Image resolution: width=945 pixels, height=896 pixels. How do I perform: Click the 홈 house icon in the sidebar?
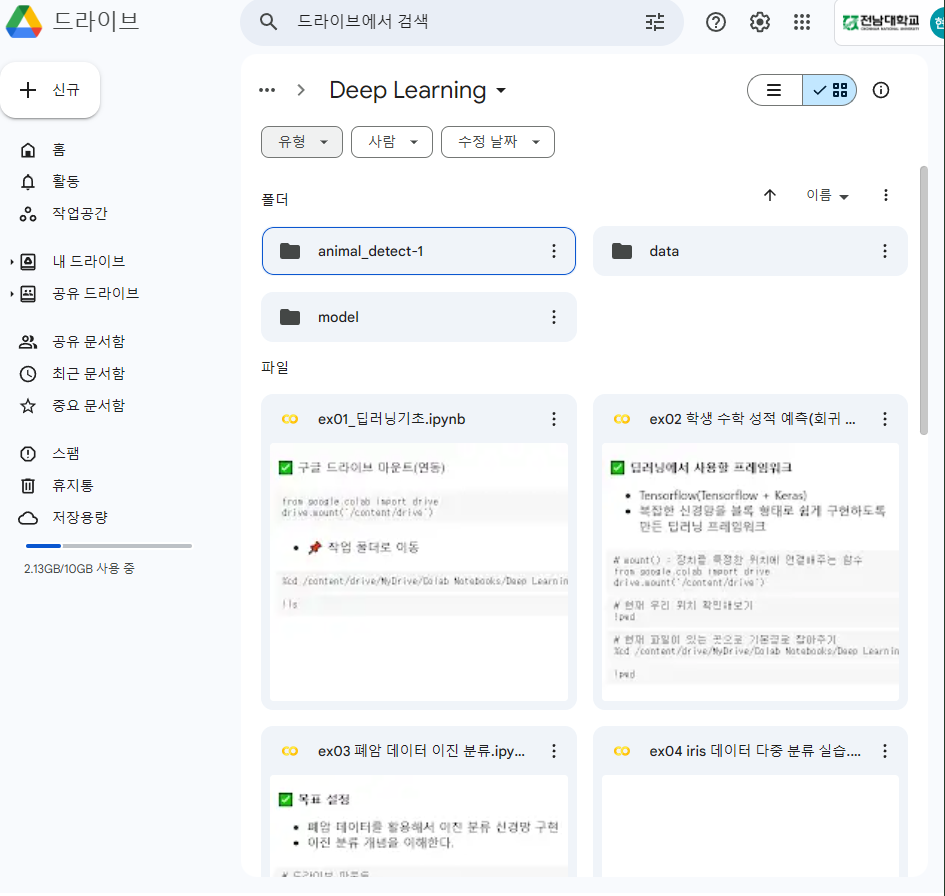coord(28,150)
